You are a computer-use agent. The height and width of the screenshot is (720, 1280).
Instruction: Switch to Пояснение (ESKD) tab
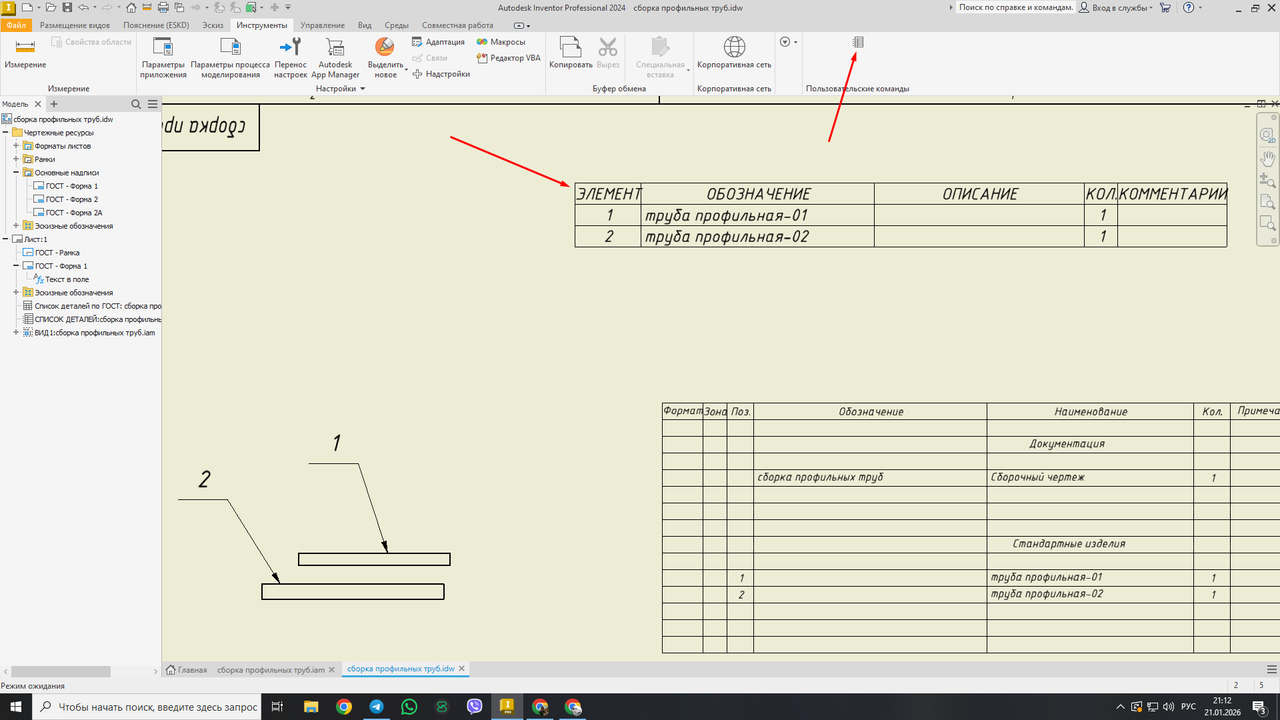point(156,25)
